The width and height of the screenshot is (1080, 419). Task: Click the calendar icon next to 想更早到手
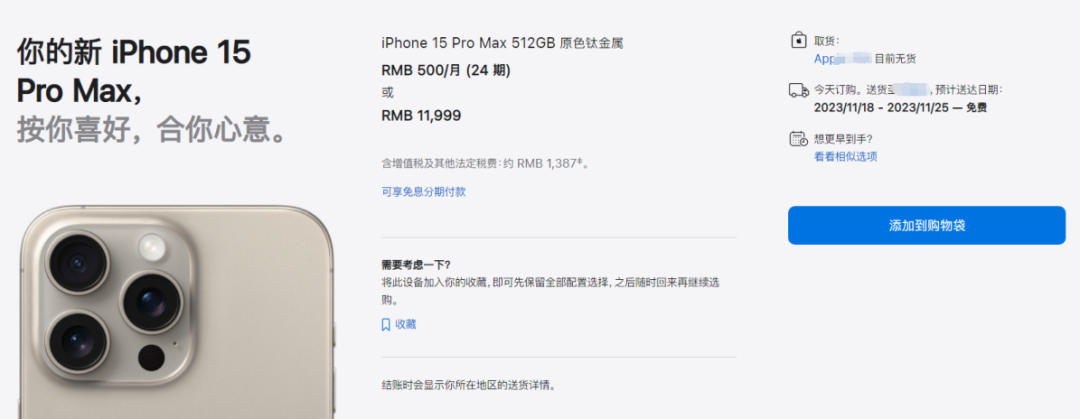coord(798,139)
